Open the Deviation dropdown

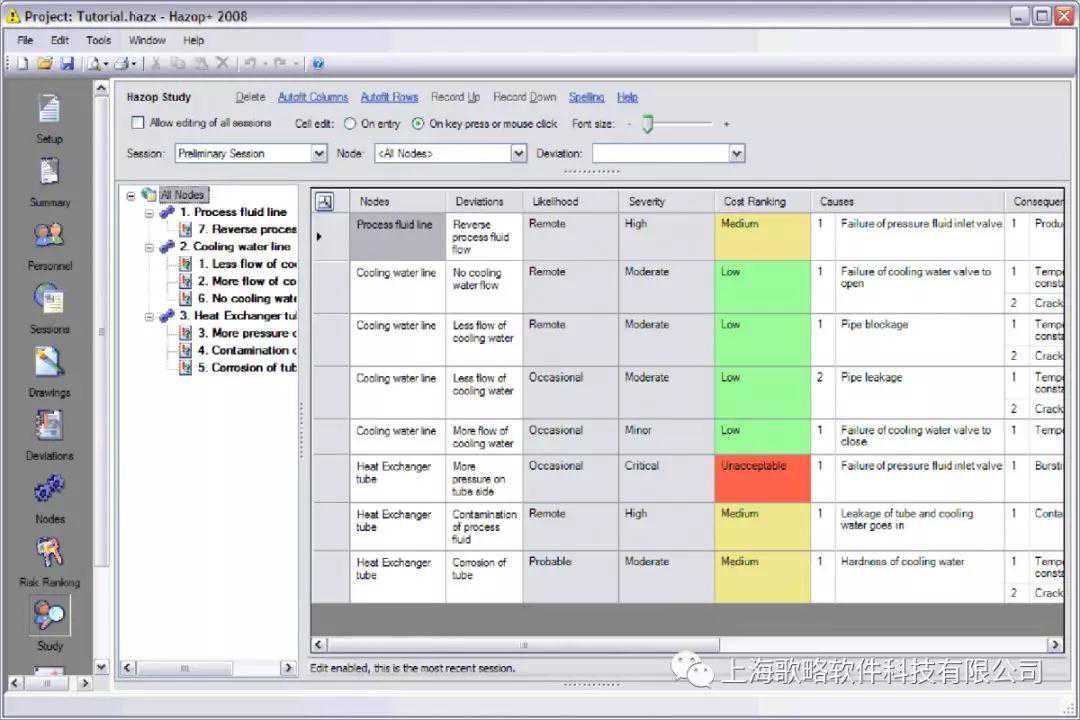tap(737, 154)
